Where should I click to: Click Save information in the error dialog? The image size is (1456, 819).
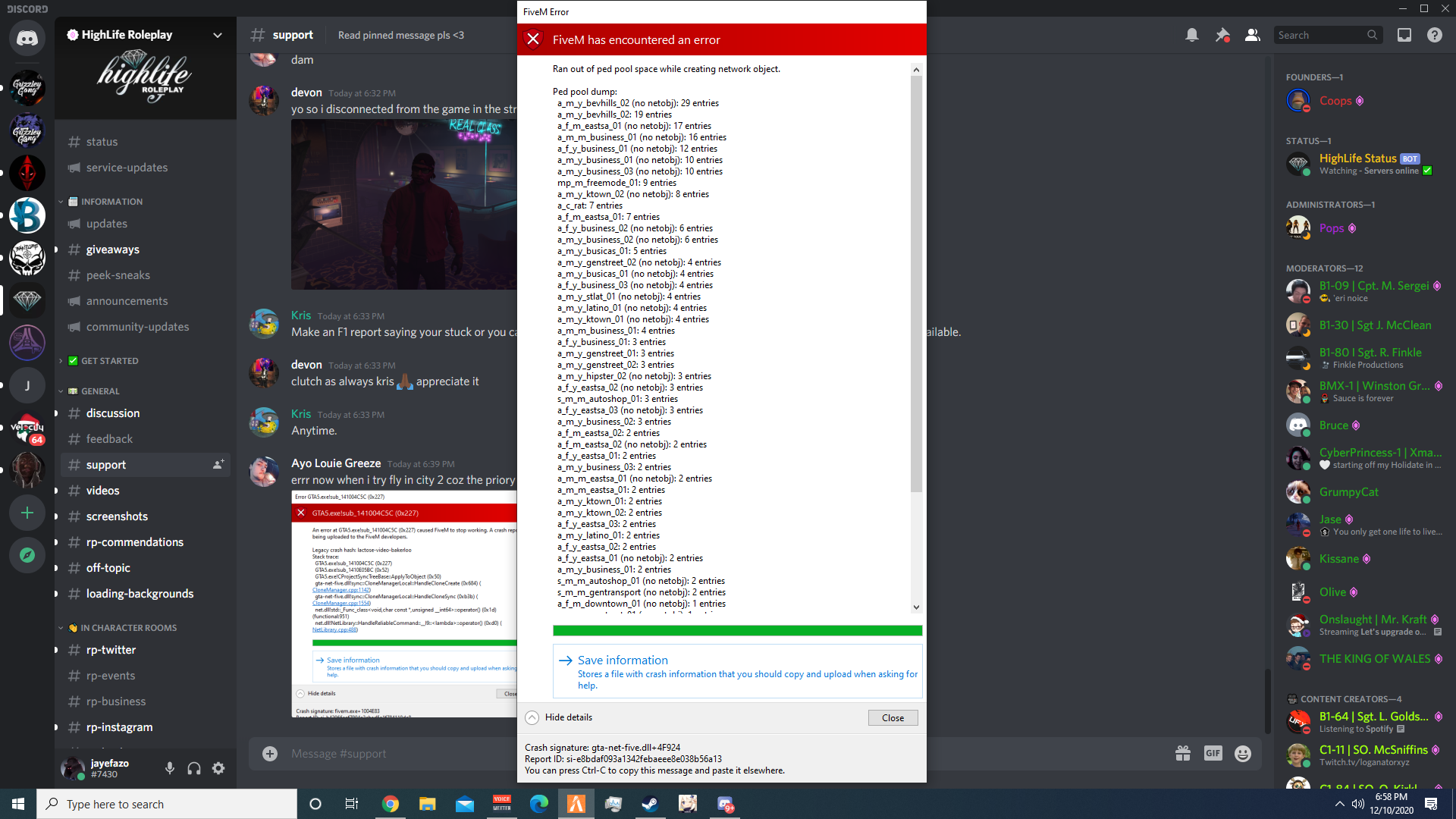[x=622, y=660]
